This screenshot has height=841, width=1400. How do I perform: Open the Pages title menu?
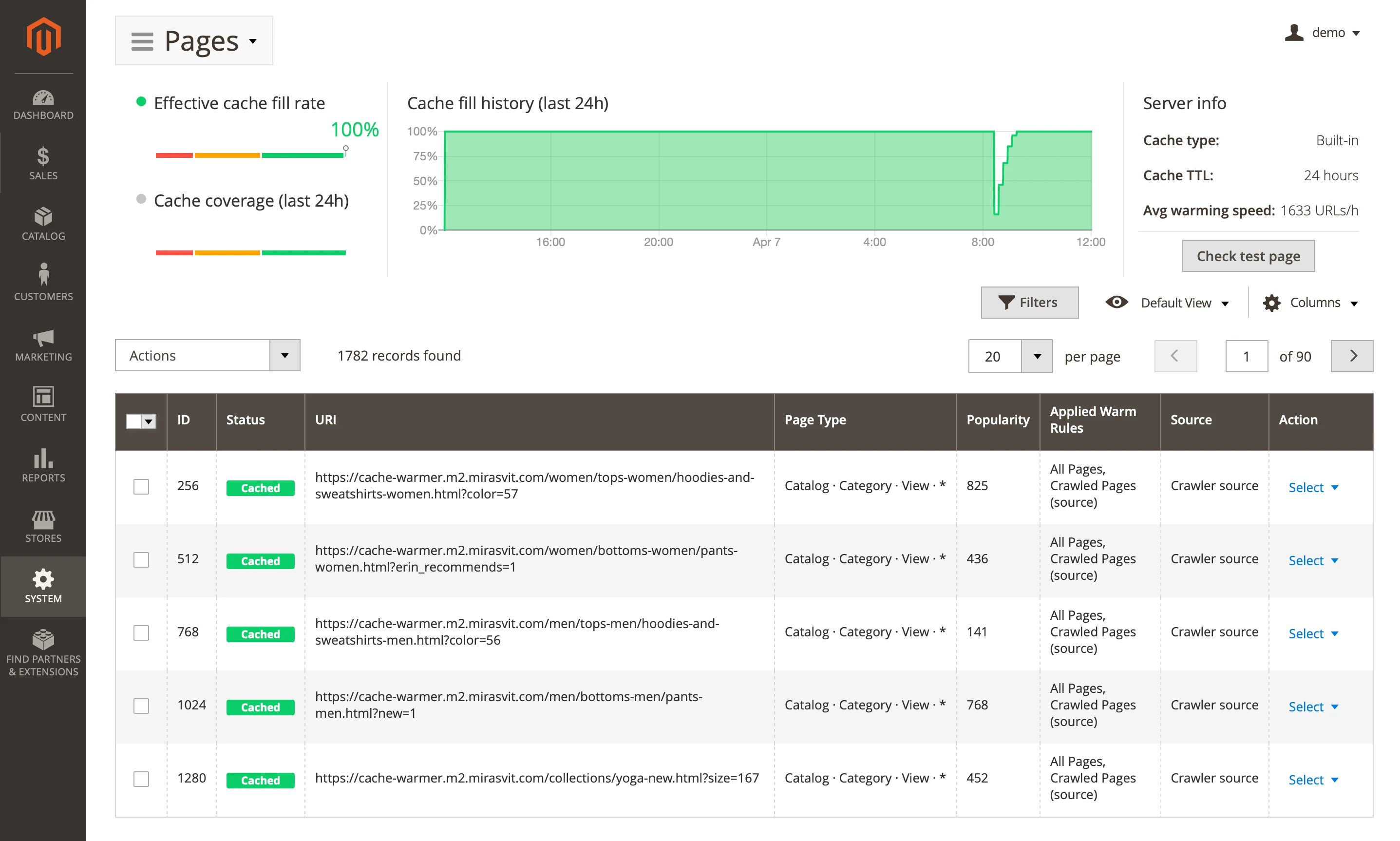(194, 40)
